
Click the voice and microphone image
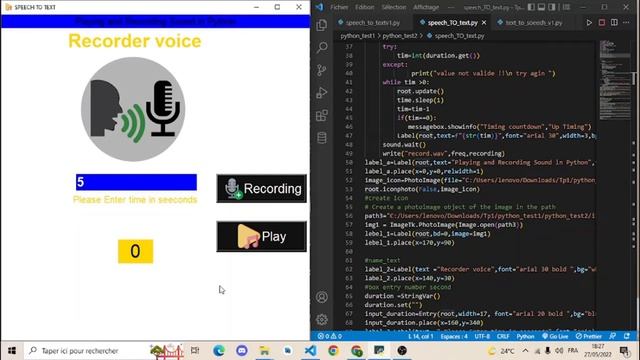coord(133,109)
